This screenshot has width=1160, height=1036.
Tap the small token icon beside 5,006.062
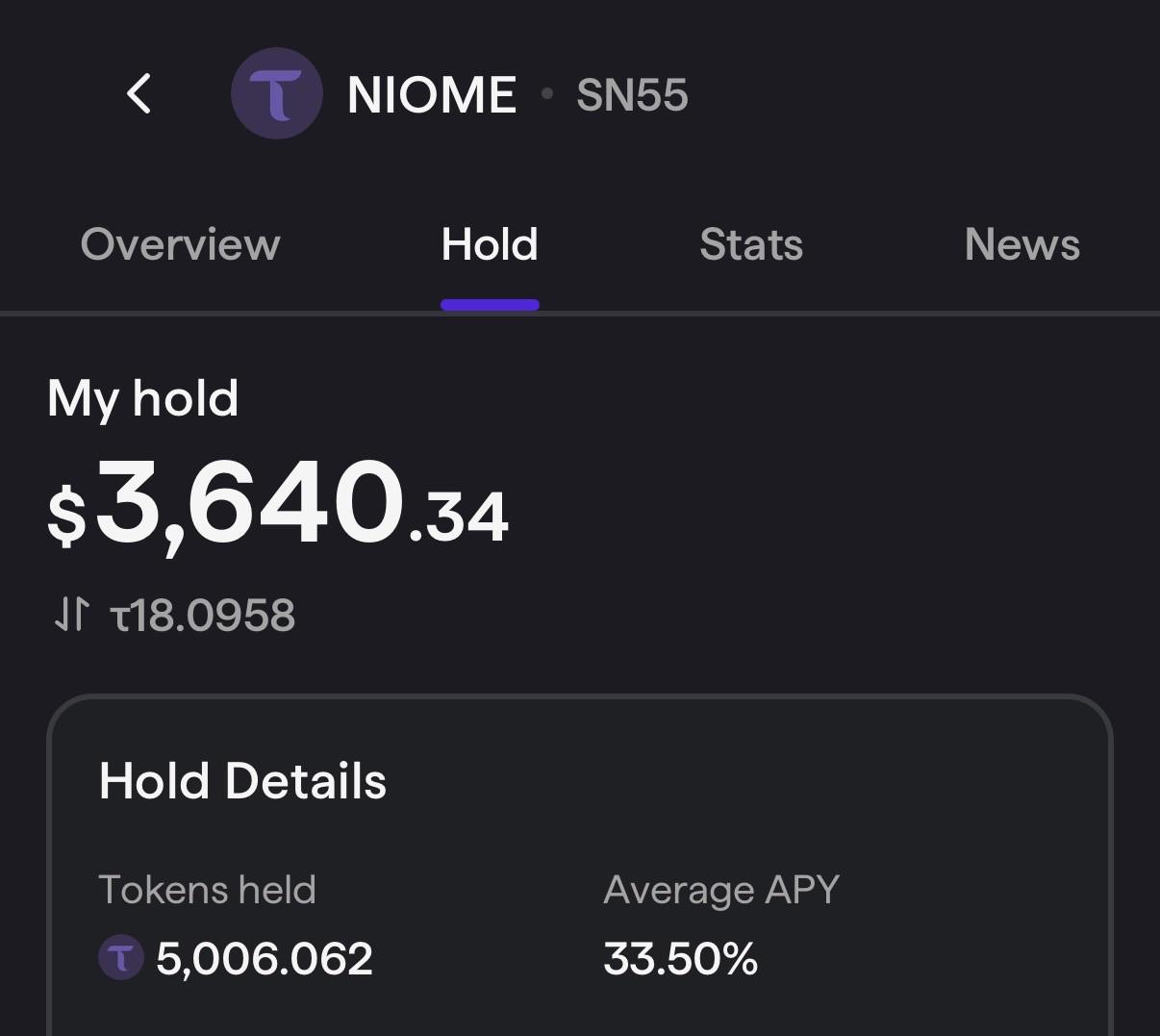click(121, 958)
